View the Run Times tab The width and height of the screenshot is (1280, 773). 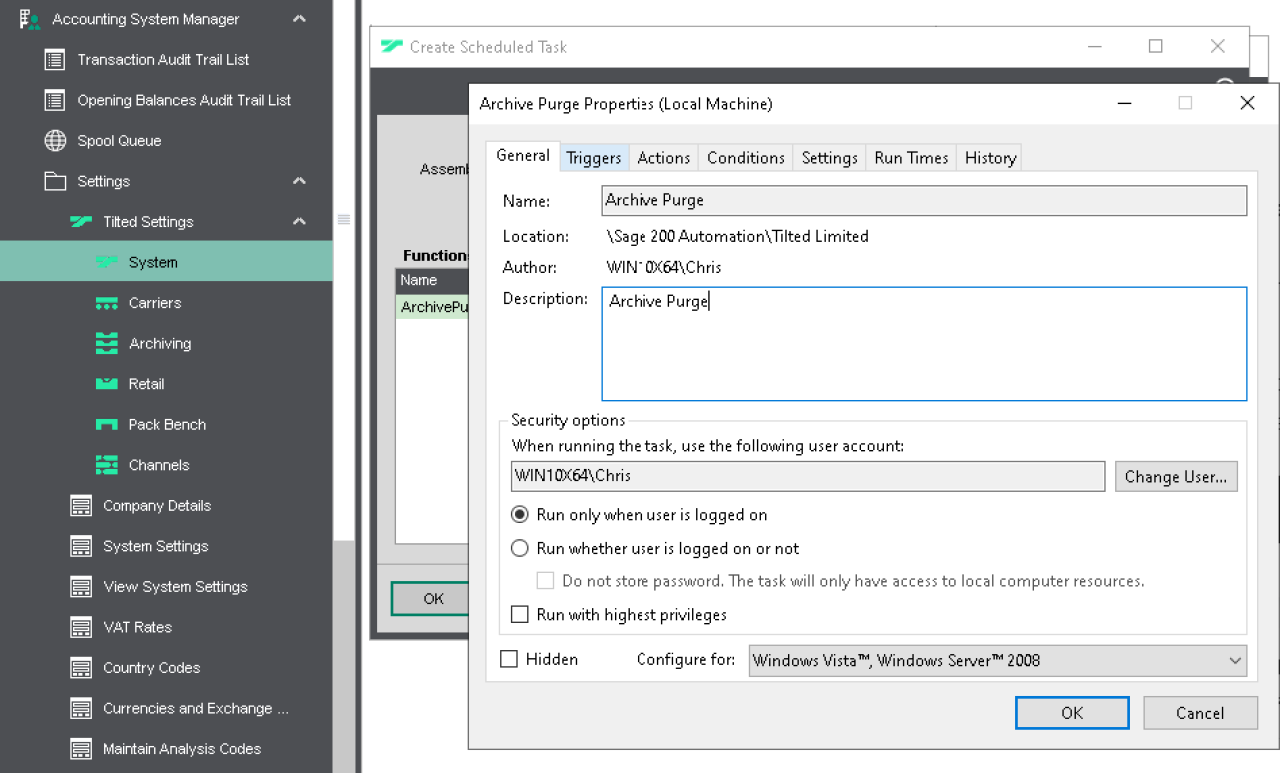(911, 158)
